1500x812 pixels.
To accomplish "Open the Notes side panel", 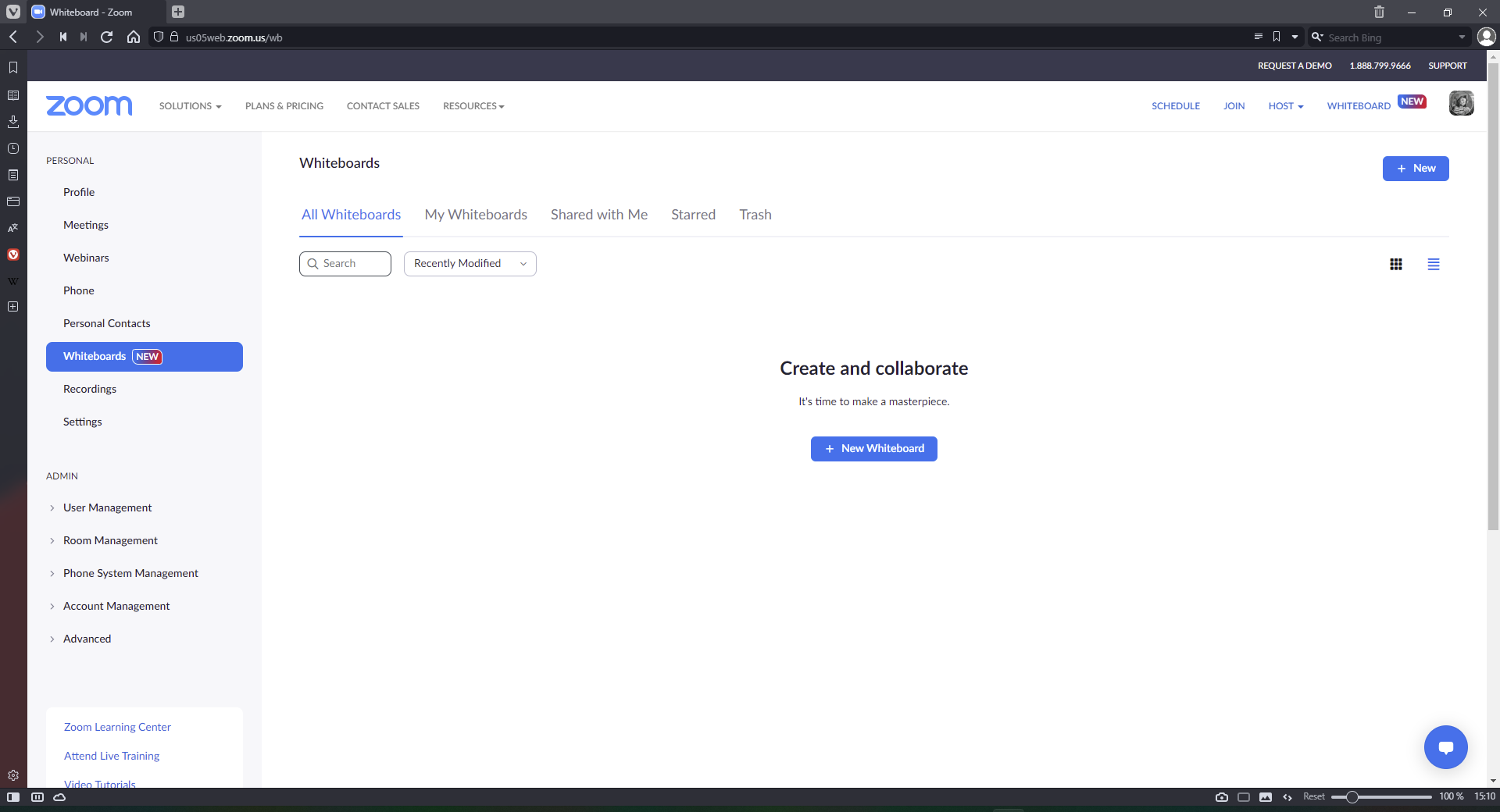I will click(13, 175).
